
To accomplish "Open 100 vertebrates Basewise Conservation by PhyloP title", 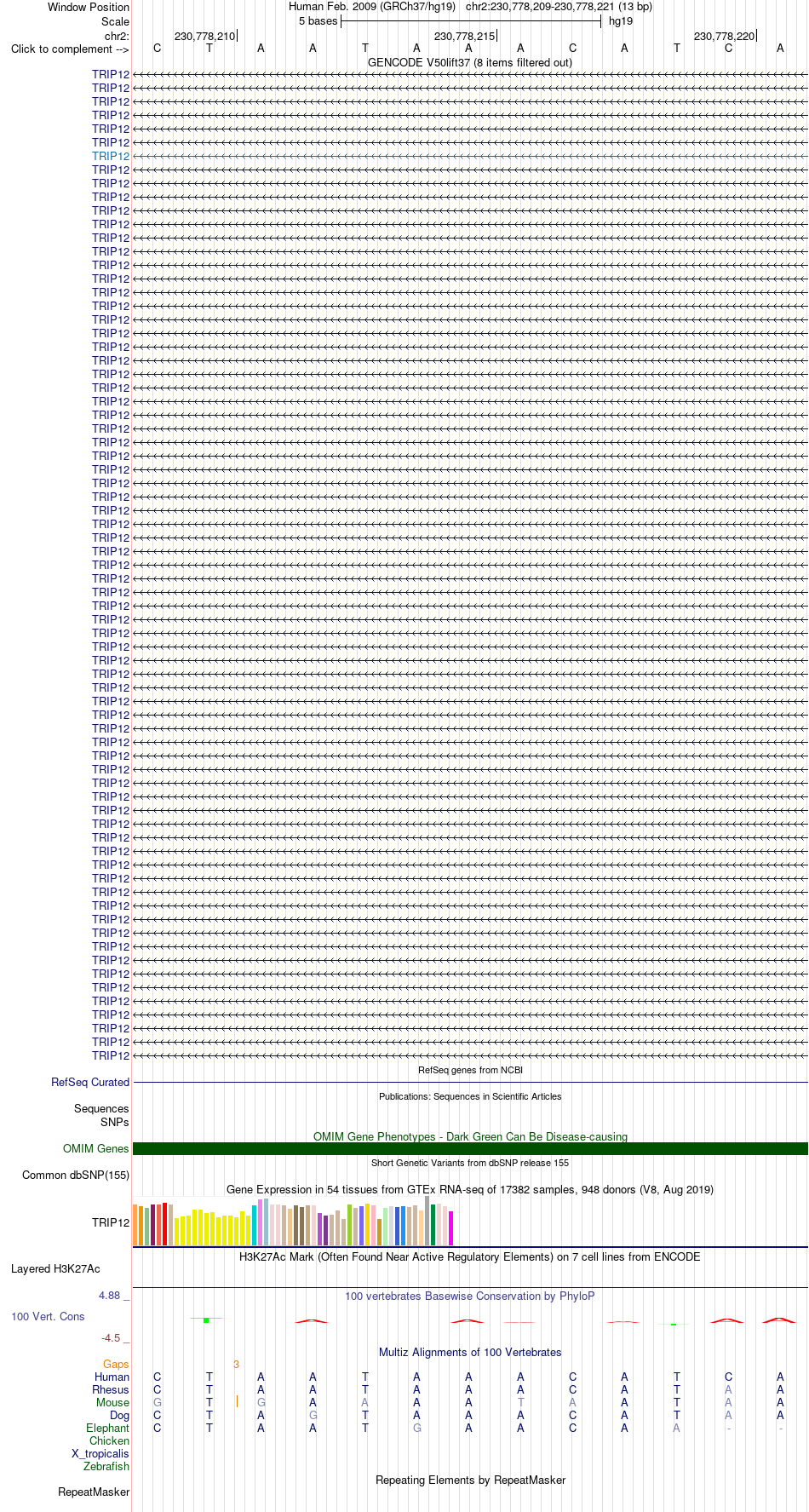I will (470, 1296).
